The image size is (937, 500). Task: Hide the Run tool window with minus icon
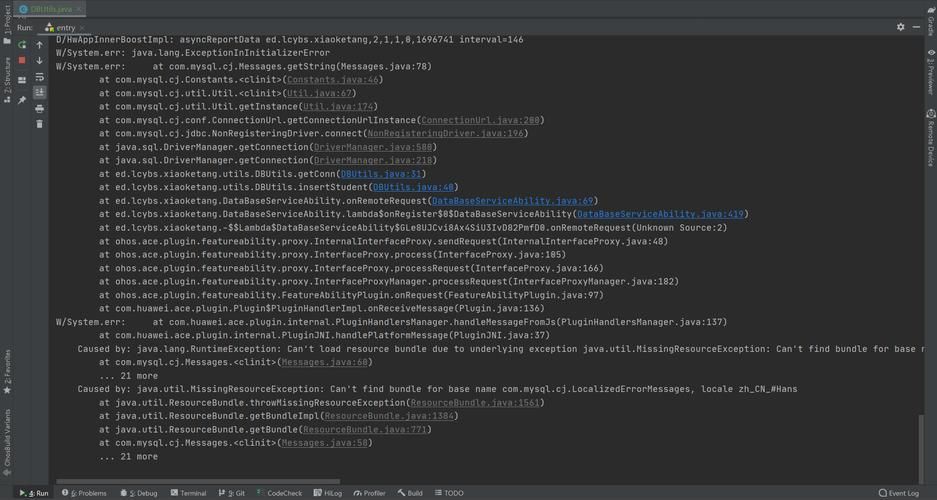tap(917, 27)
